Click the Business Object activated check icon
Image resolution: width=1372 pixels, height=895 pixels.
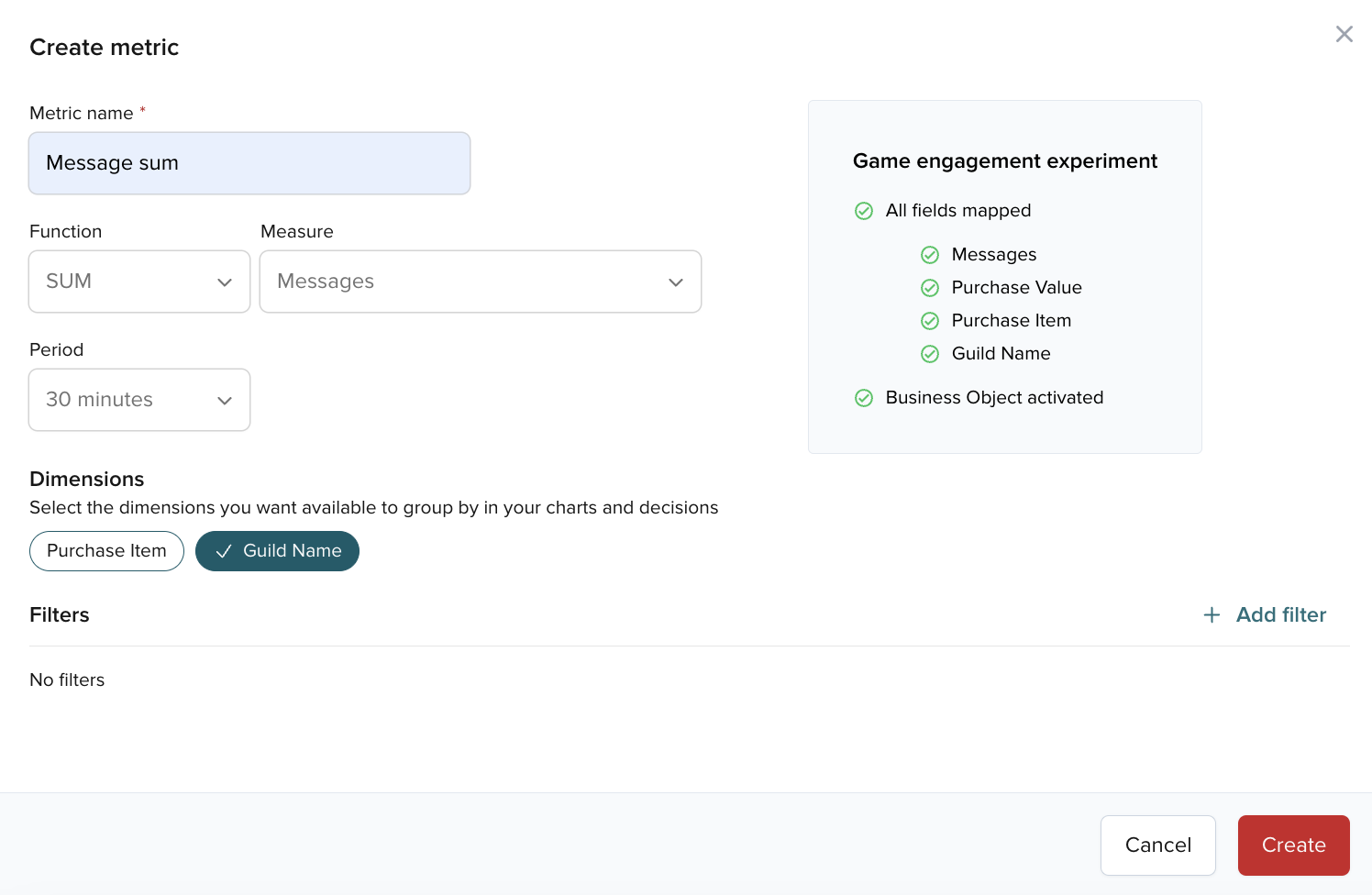pyautogui.click(x=863, y=398)
